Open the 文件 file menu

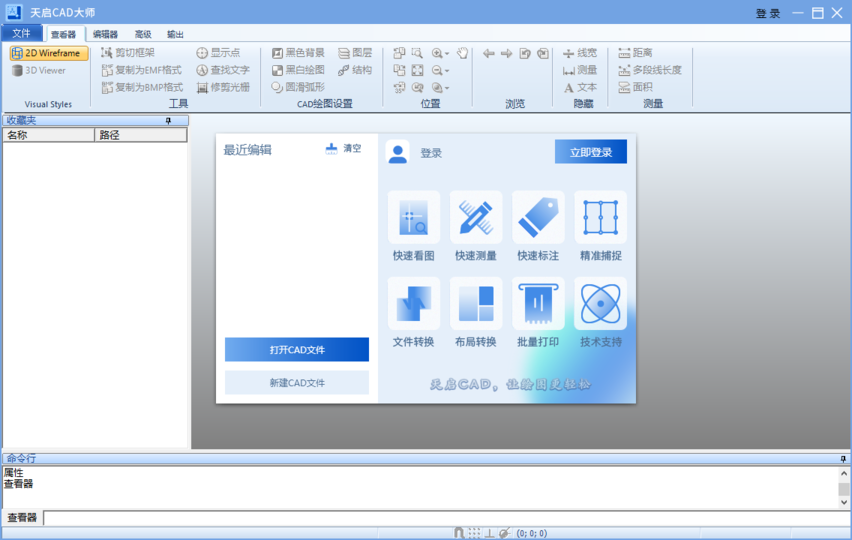(x=22, y=33)
